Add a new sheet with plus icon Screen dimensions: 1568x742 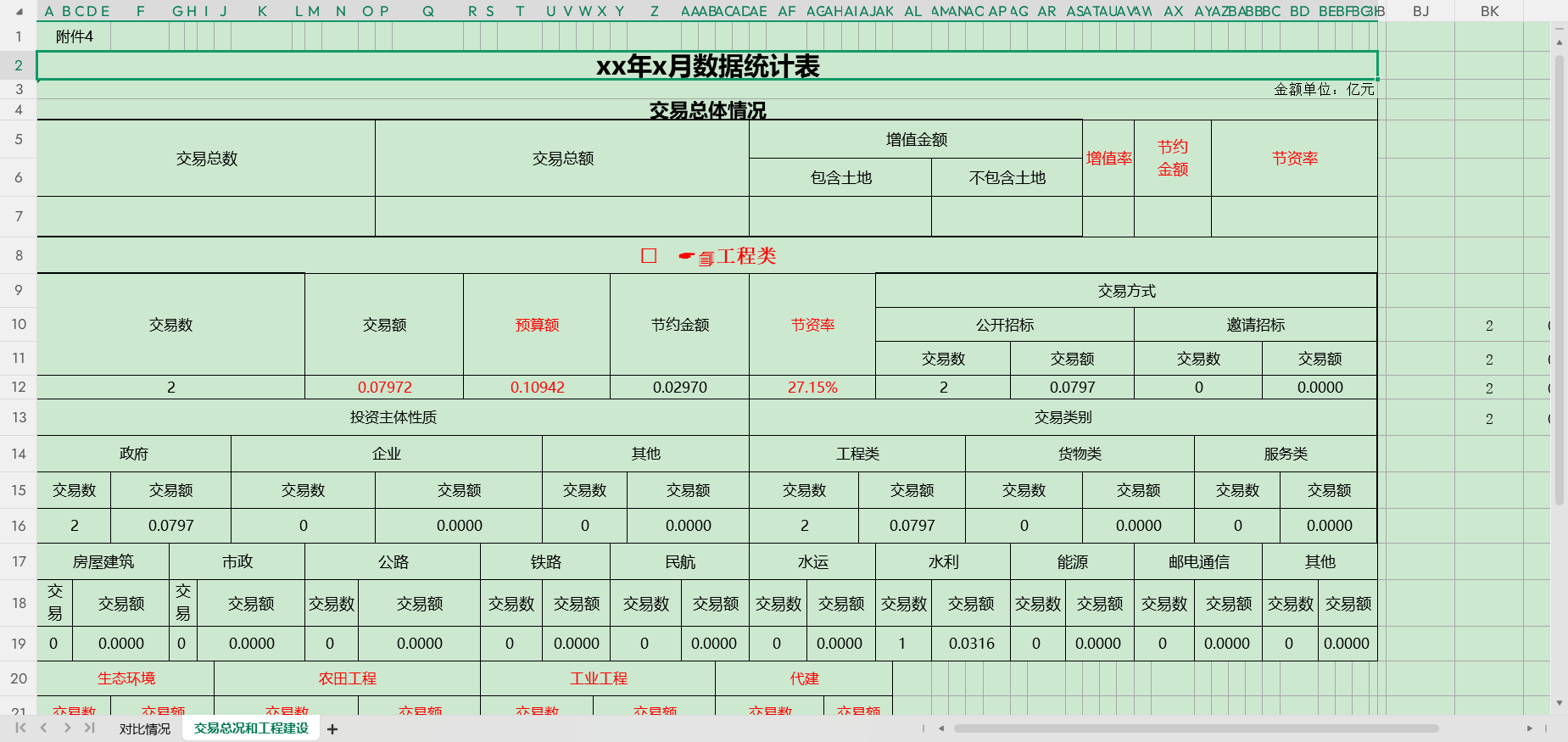coord(332,729)
